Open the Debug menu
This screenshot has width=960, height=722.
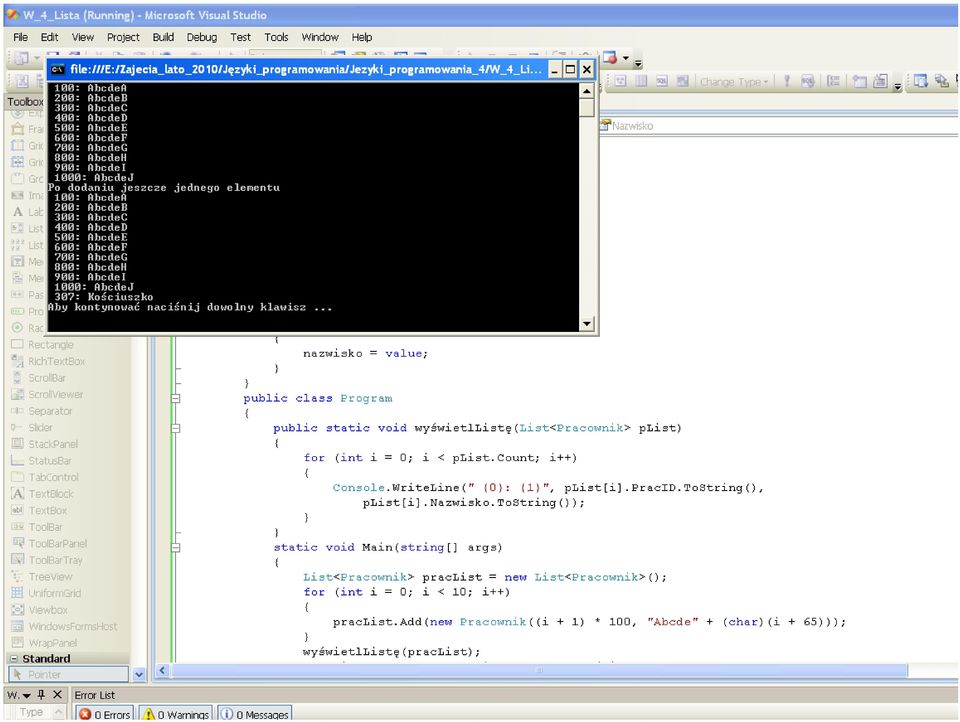coord(201,37)
